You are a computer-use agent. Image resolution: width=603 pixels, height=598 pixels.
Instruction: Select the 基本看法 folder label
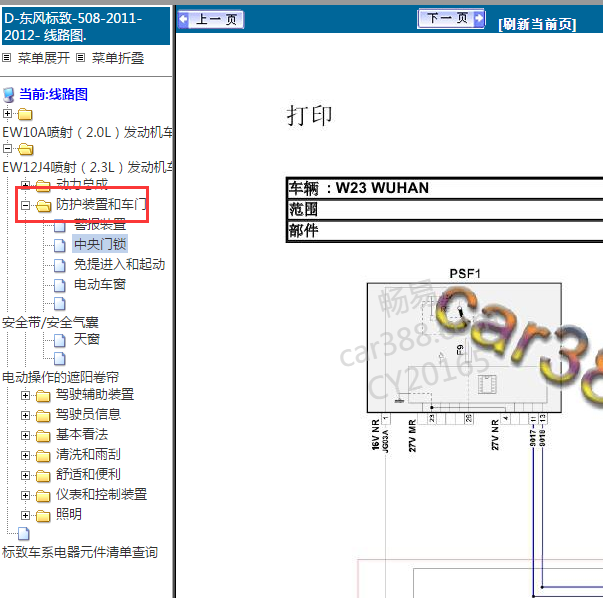(82, 435)
